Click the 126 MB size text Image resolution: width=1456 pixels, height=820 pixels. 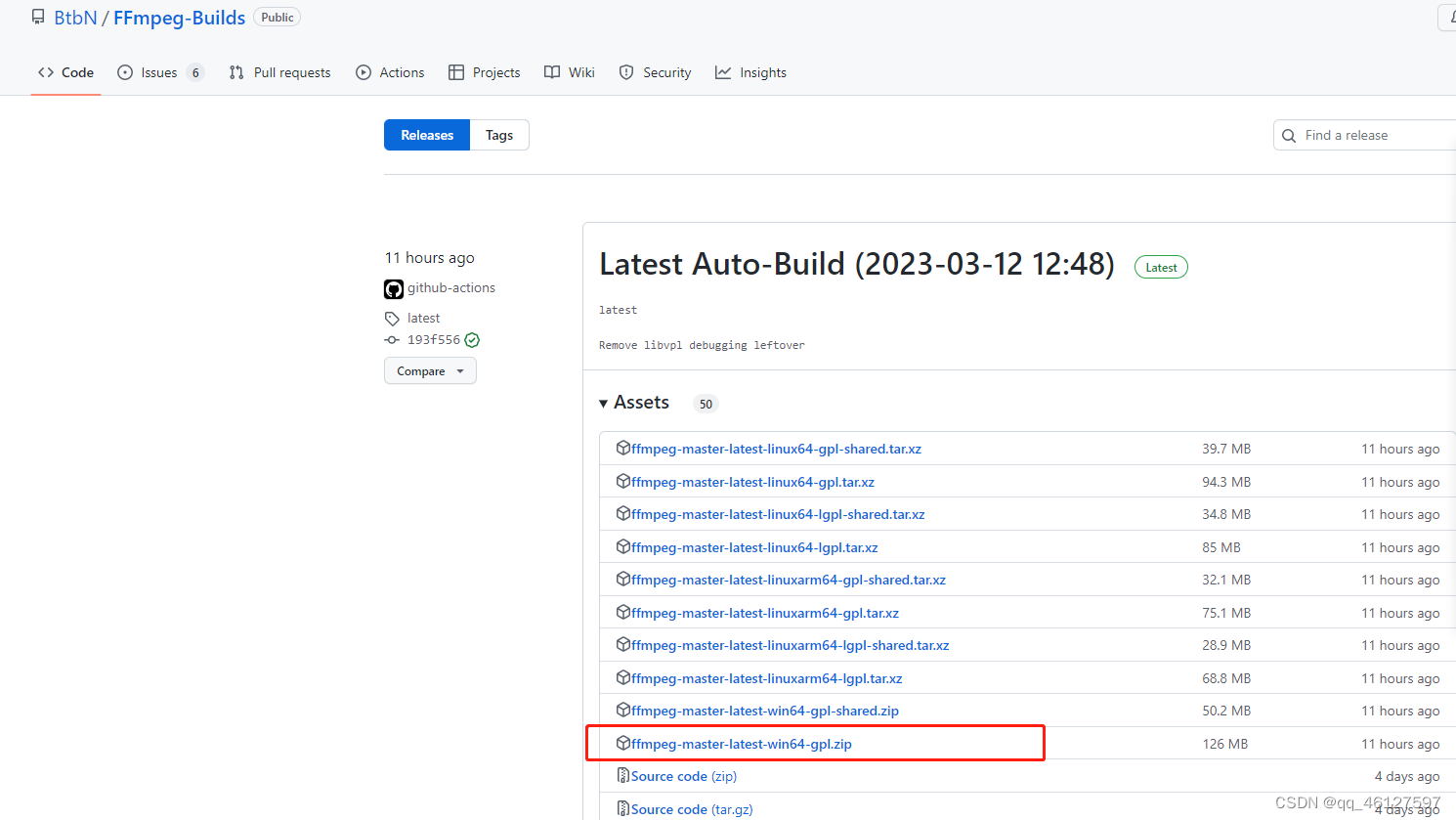1225,744
